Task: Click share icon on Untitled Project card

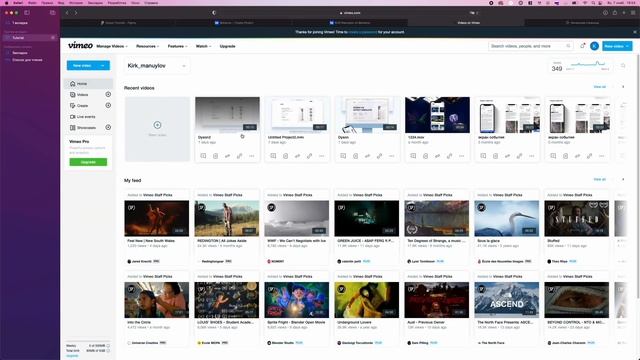Action: (298, 156)
